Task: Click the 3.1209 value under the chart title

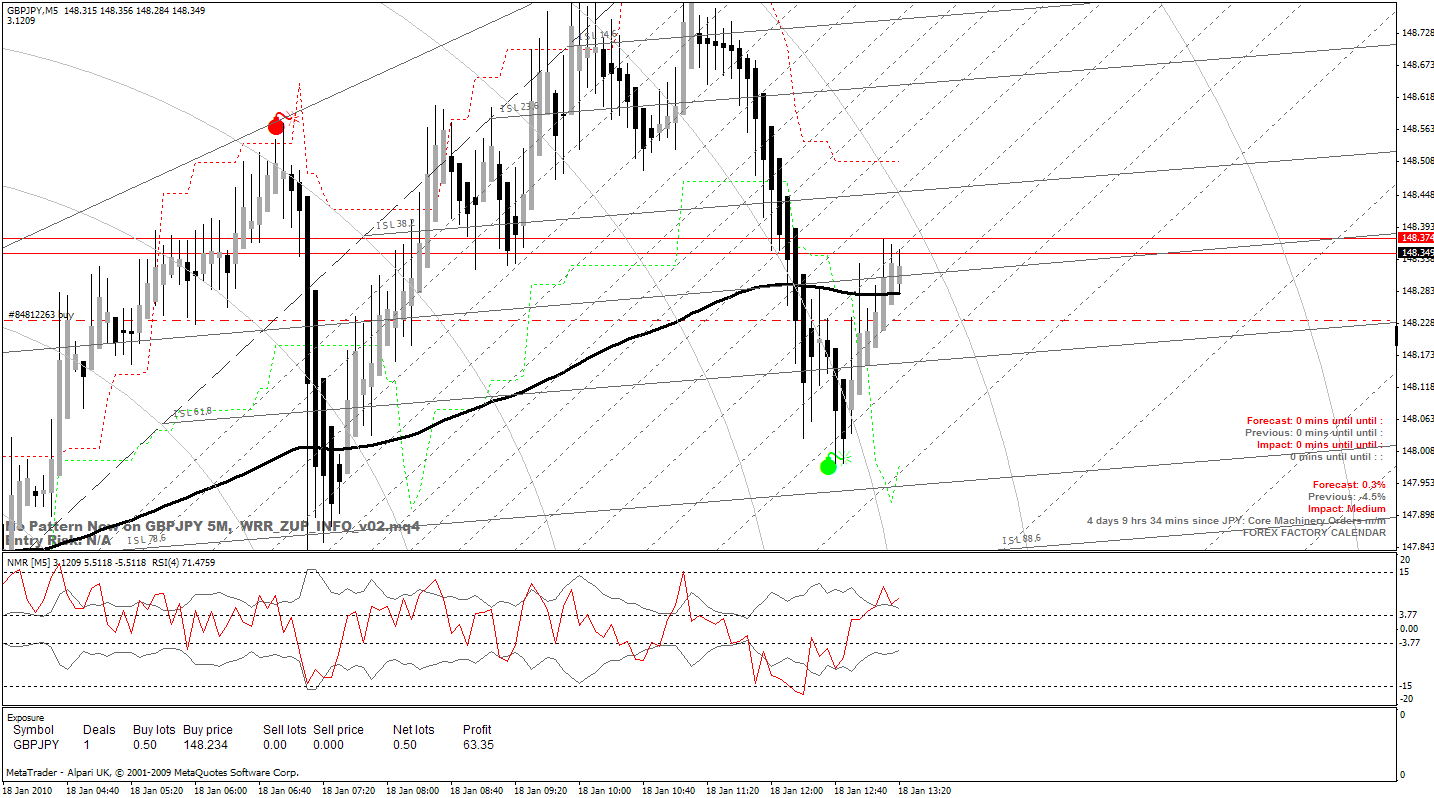Action: point(21,21)
